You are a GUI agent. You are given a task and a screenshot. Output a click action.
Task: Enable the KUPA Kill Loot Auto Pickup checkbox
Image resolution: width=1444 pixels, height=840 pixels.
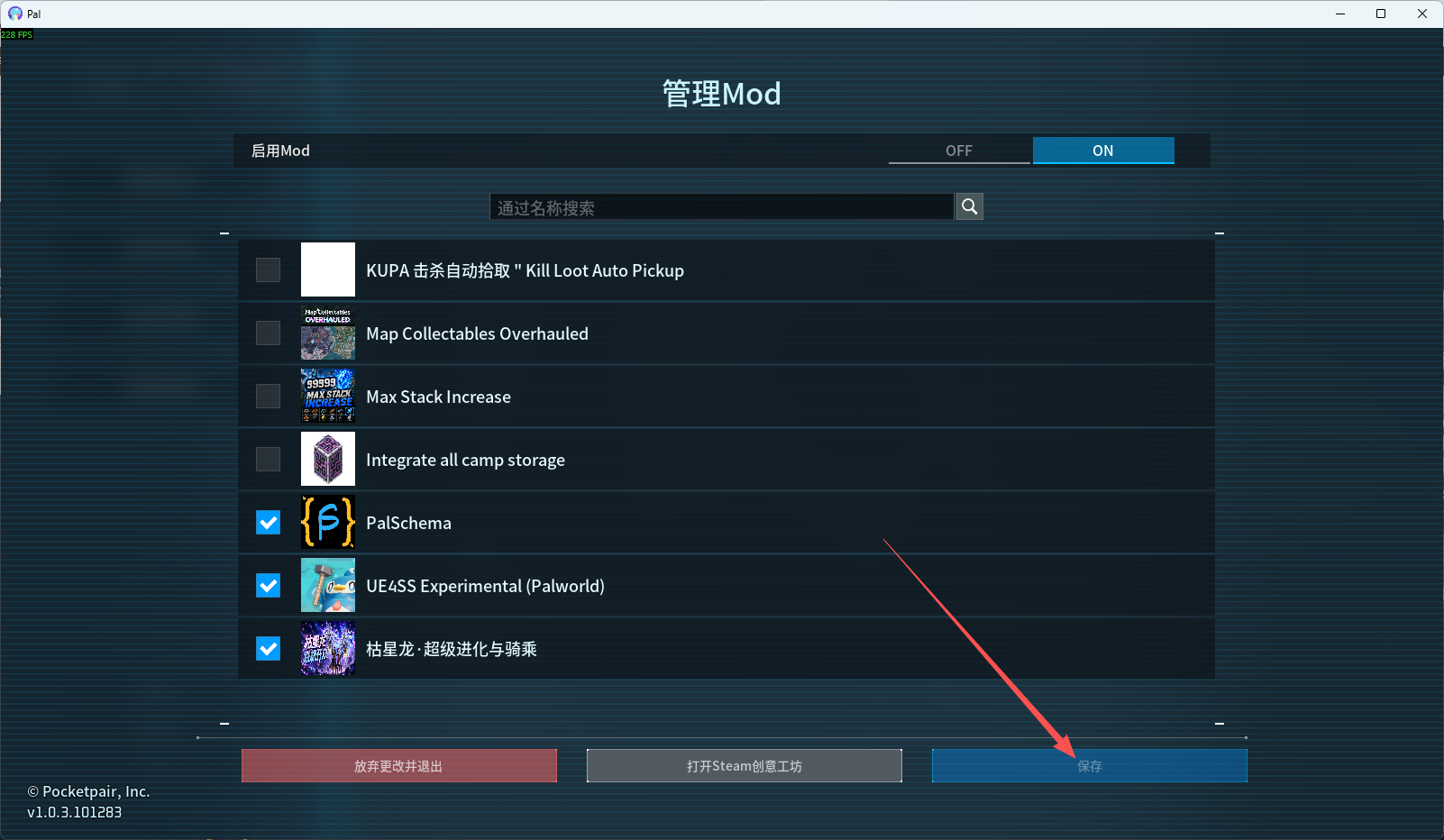click(268, 269)
